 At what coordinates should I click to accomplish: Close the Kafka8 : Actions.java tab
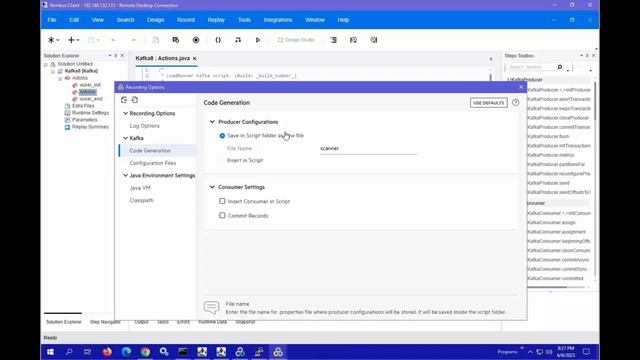(x=195, y=59)
